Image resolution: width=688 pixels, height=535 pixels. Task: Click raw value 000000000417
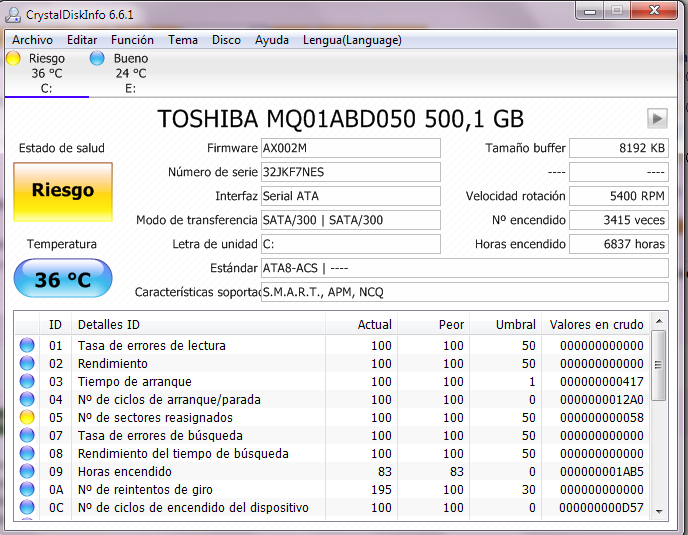pos(602,381)
